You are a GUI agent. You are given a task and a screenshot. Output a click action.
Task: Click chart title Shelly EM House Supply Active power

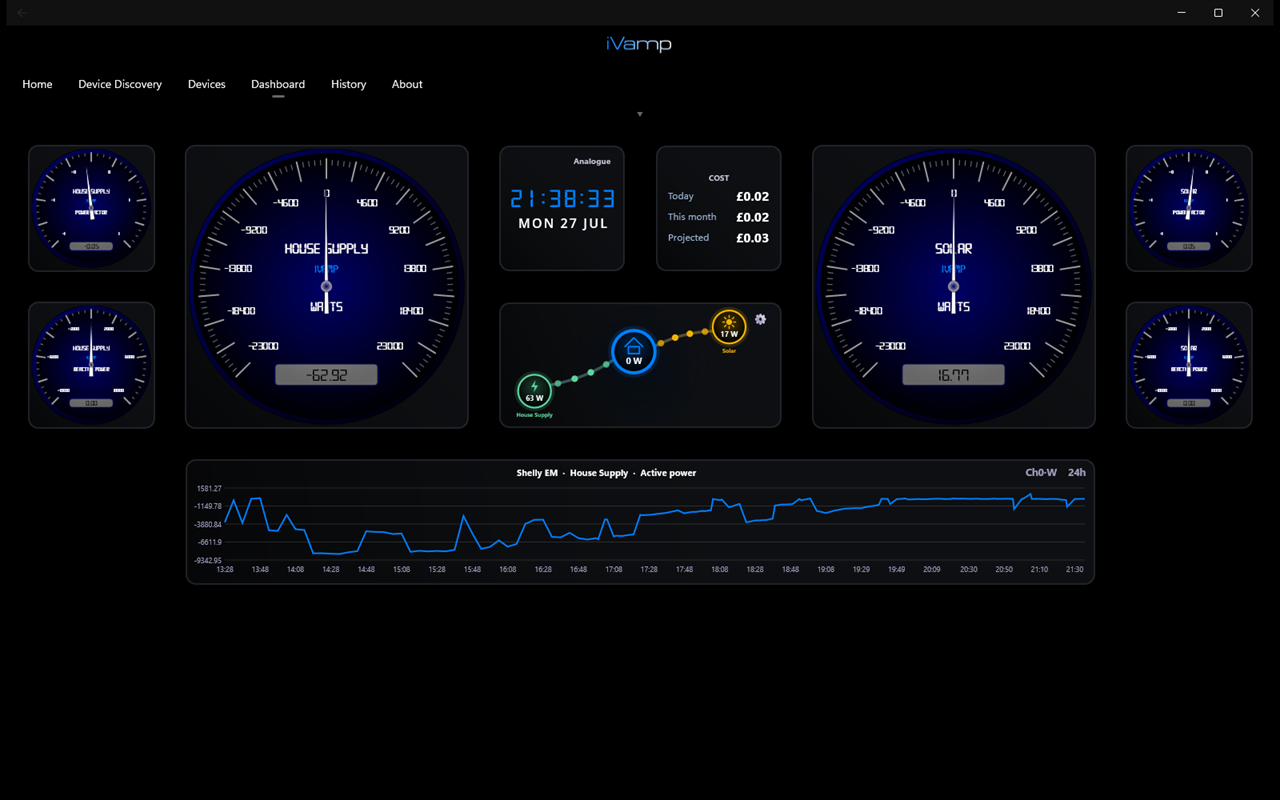(x=606, y=473)
